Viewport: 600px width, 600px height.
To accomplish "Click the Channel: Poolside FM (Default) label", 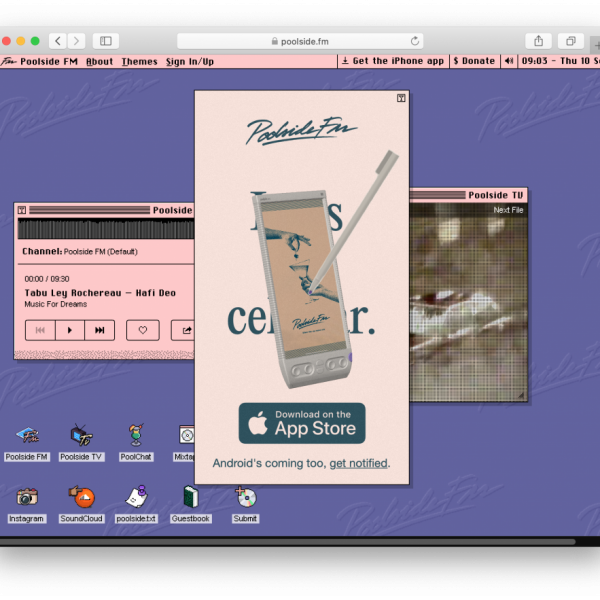I will point(80,251).
